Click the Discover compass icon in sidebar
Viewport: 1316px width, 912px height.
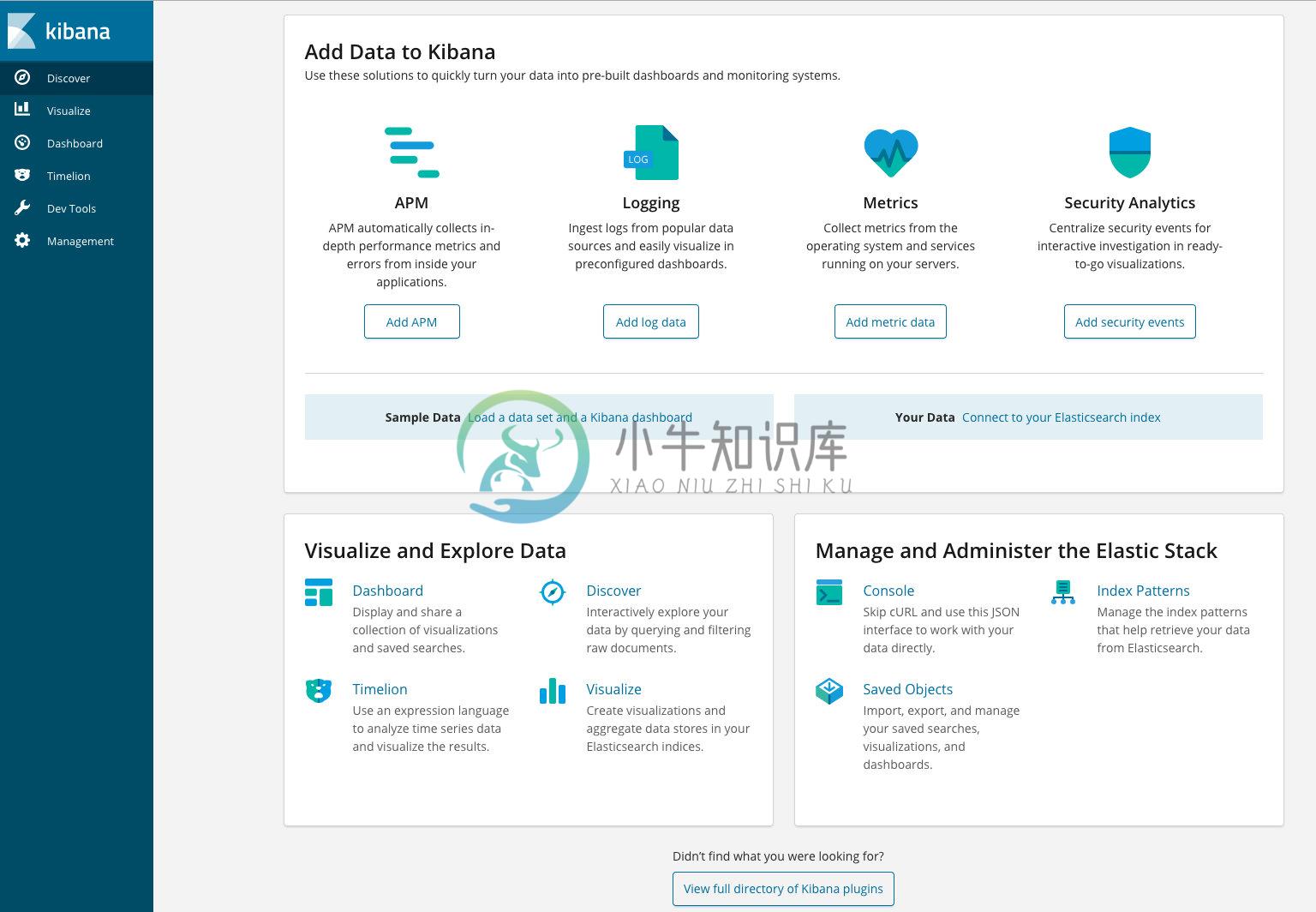coord(22,77)
